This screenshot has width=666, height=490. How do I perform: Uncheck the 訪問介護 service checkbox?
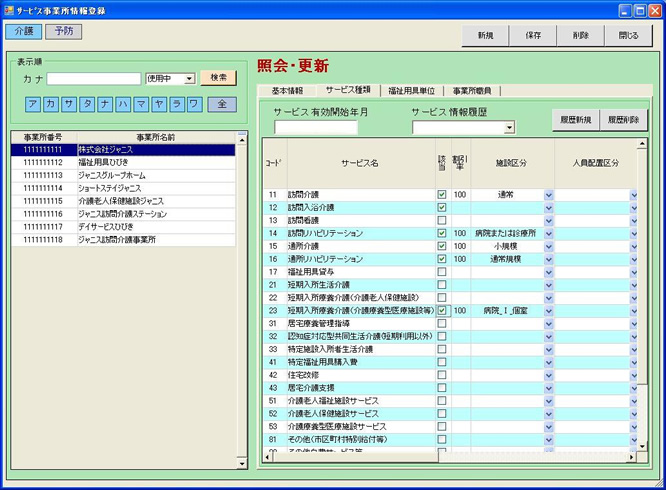pos(442,195)
